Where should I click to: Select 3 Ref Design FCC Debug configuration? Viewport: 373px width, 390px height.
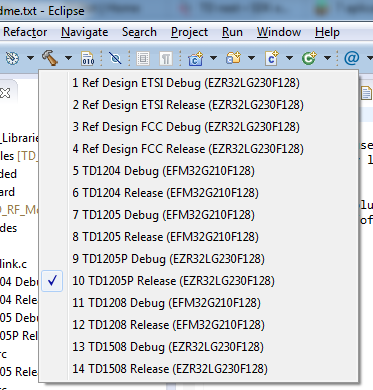tap(199, 127)
